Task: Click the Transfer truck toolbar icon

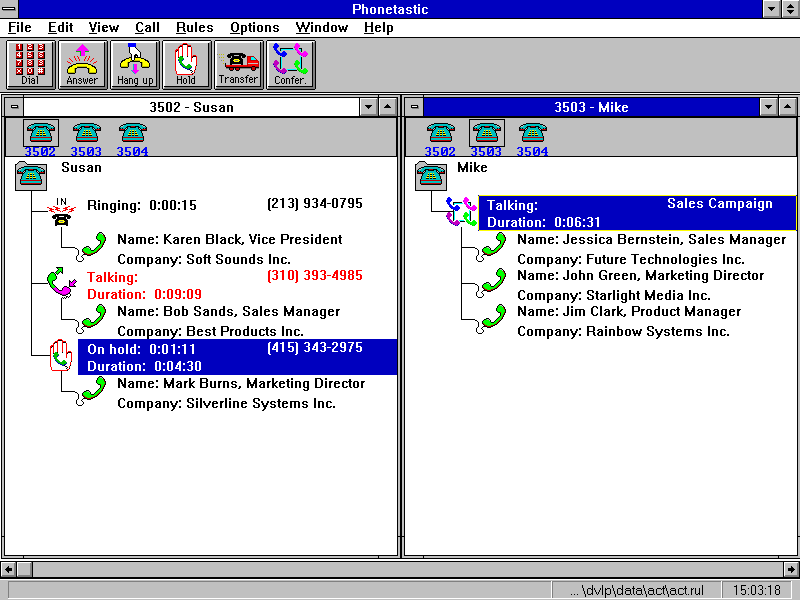Action: pos(238,65)
